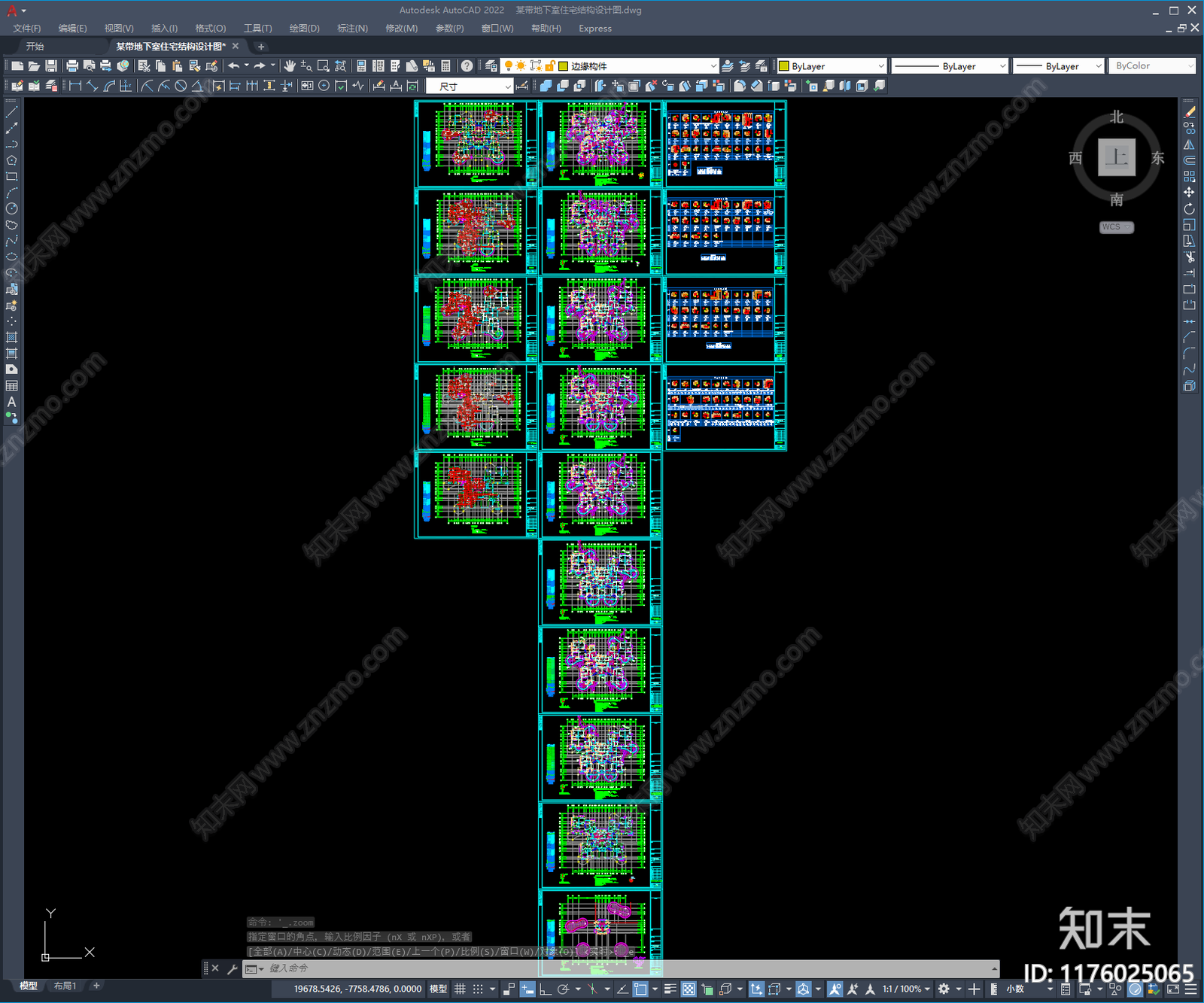Open the 文件(F) menu

tap(26, 29)
